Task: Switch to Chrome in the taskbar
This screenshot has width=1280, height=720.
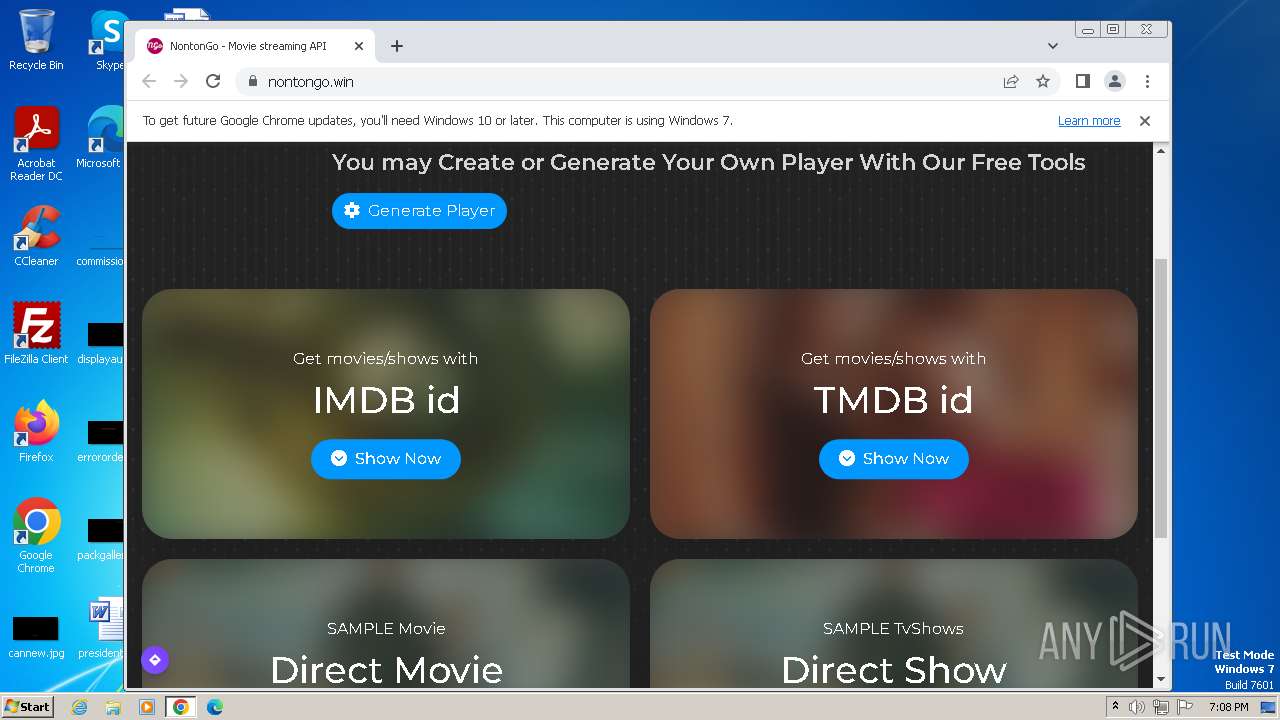Action: (181, 707)
